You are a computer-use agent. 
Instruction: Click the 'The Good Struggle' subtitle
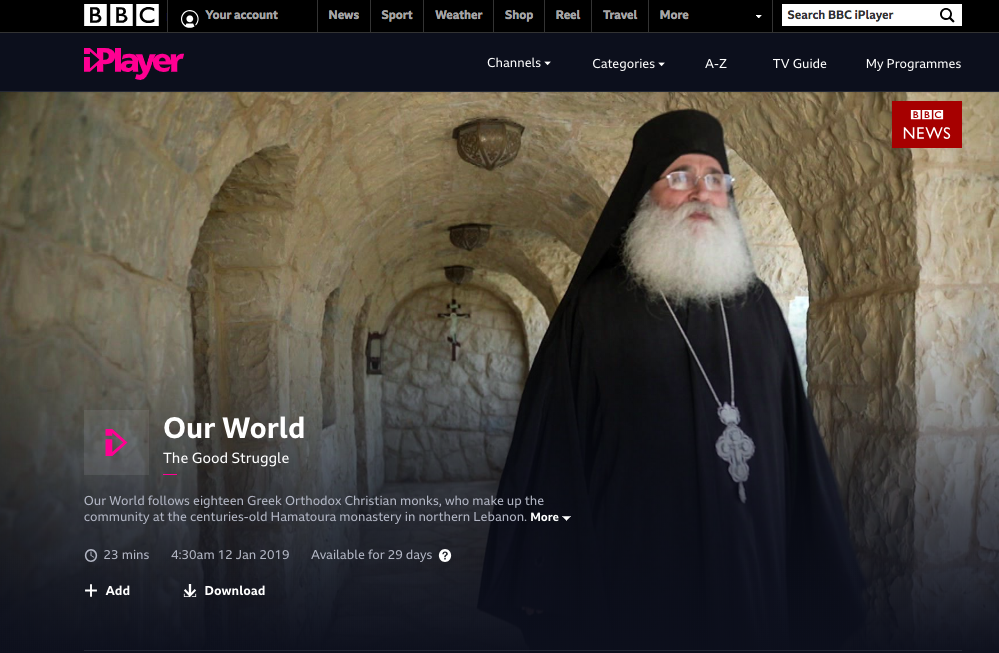226,458
